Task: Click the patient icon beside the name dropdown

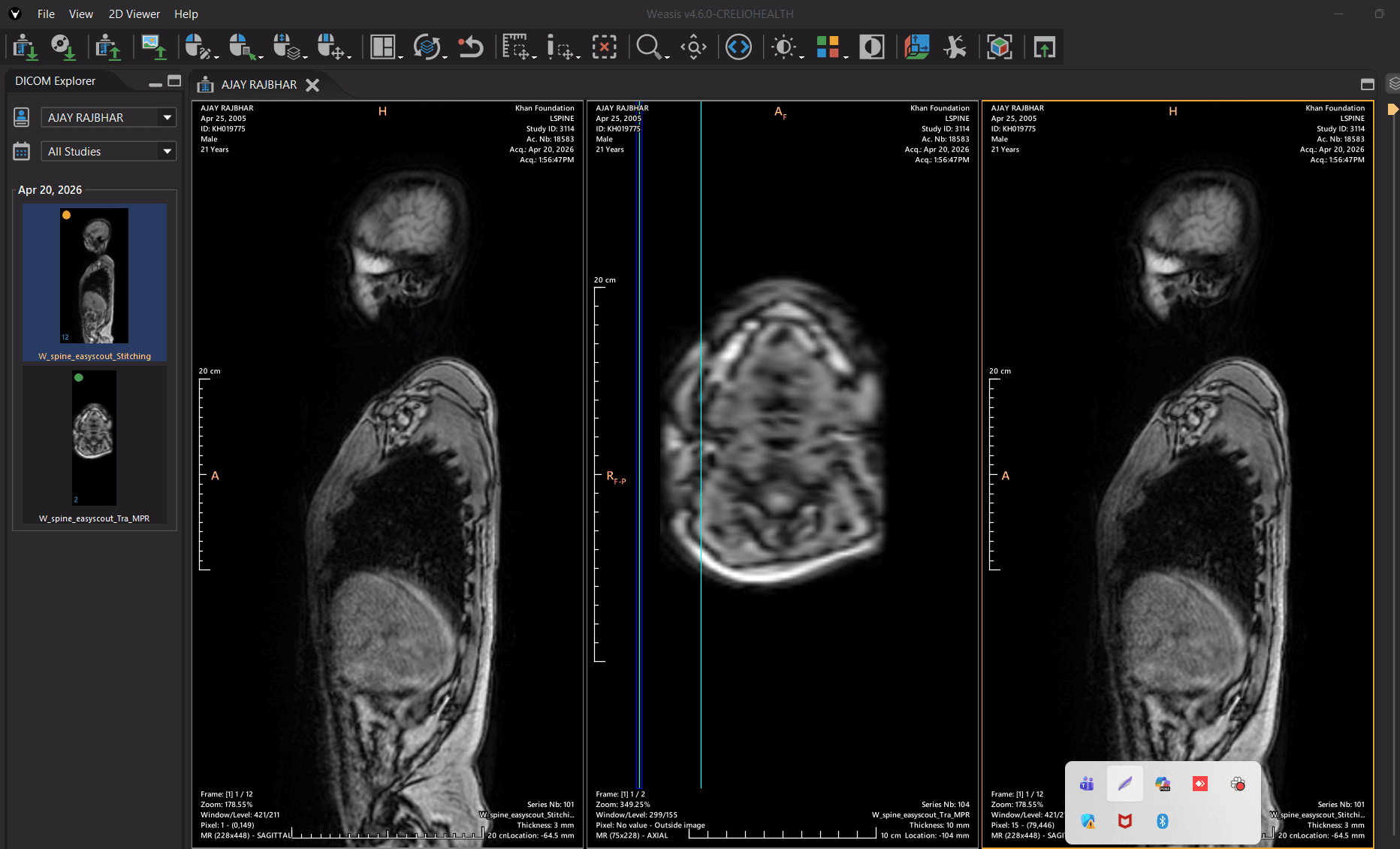Action: click(22, 117)
